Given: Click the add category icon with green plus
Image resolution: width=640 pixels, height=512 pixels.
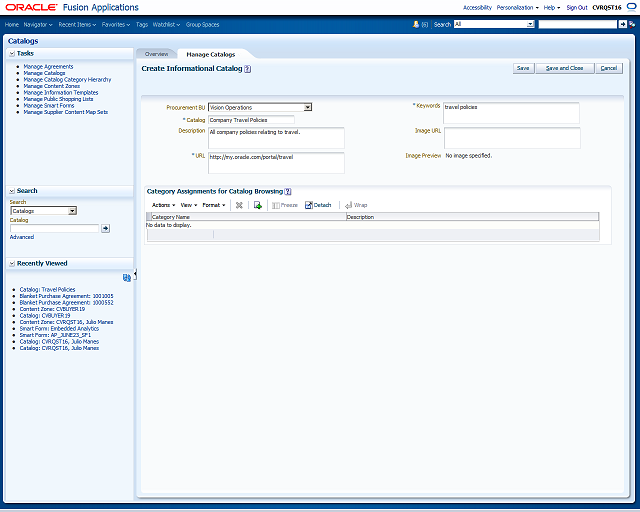Looking at the screenshot, I should coord(258,205).
